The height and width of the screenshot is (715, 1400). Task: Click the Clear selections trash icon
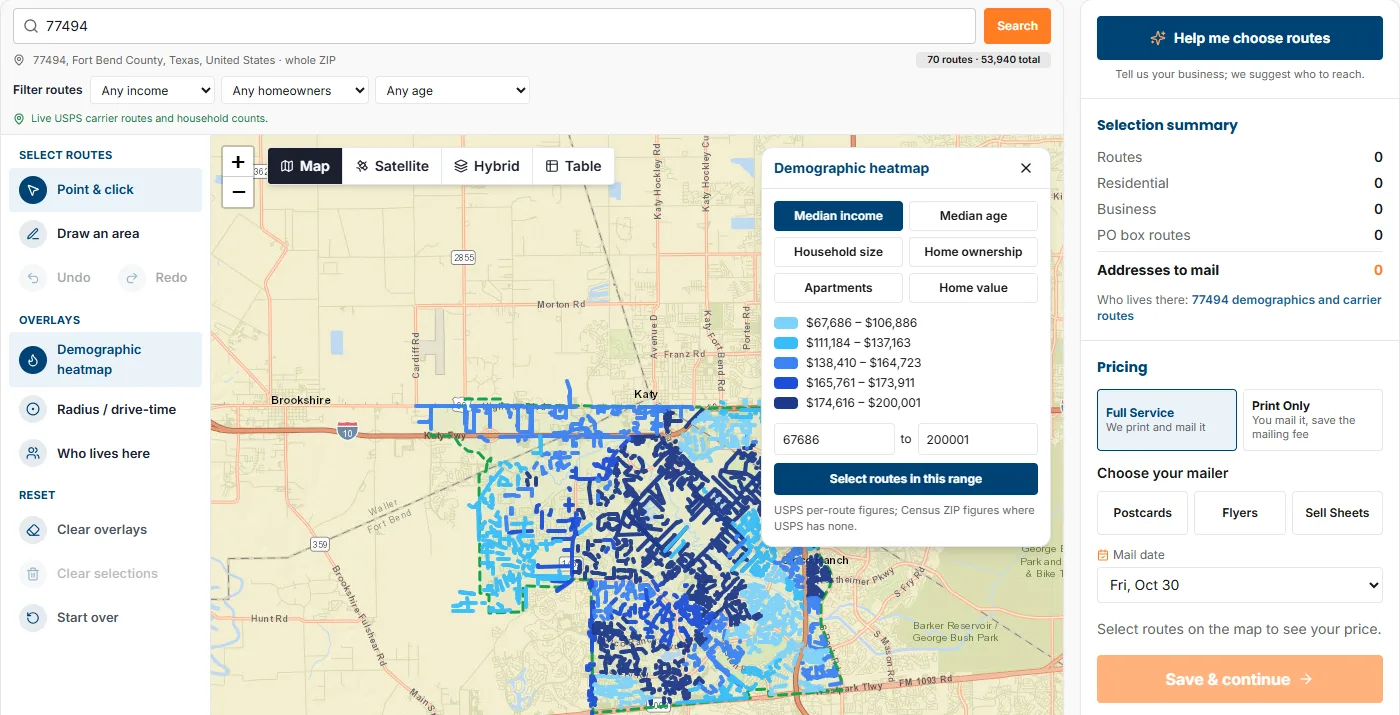[x=33, y=574]
